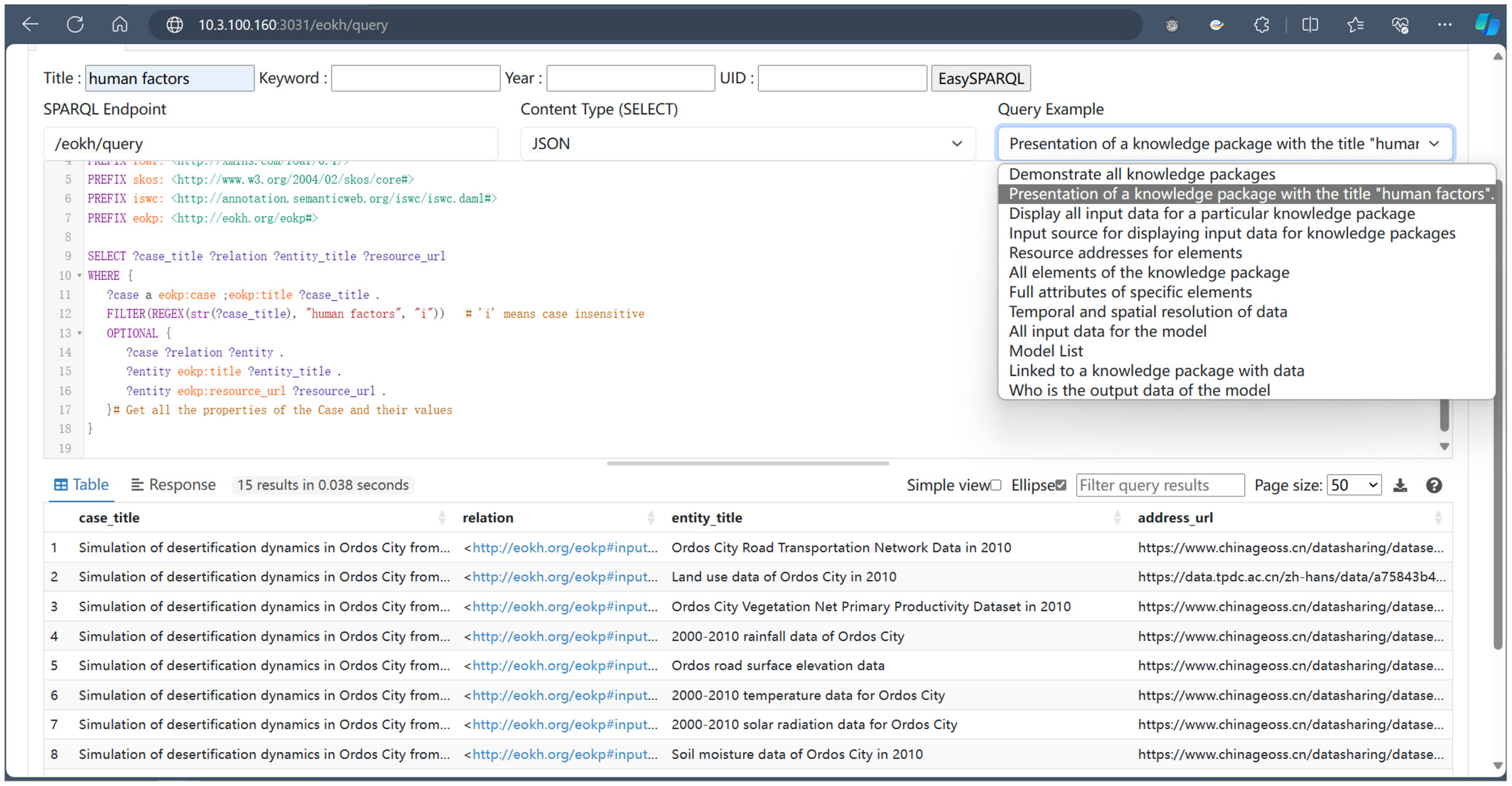Focus the Year input field
The width and height of the screenshot is (1512, 786).
(x=631, y=78)
